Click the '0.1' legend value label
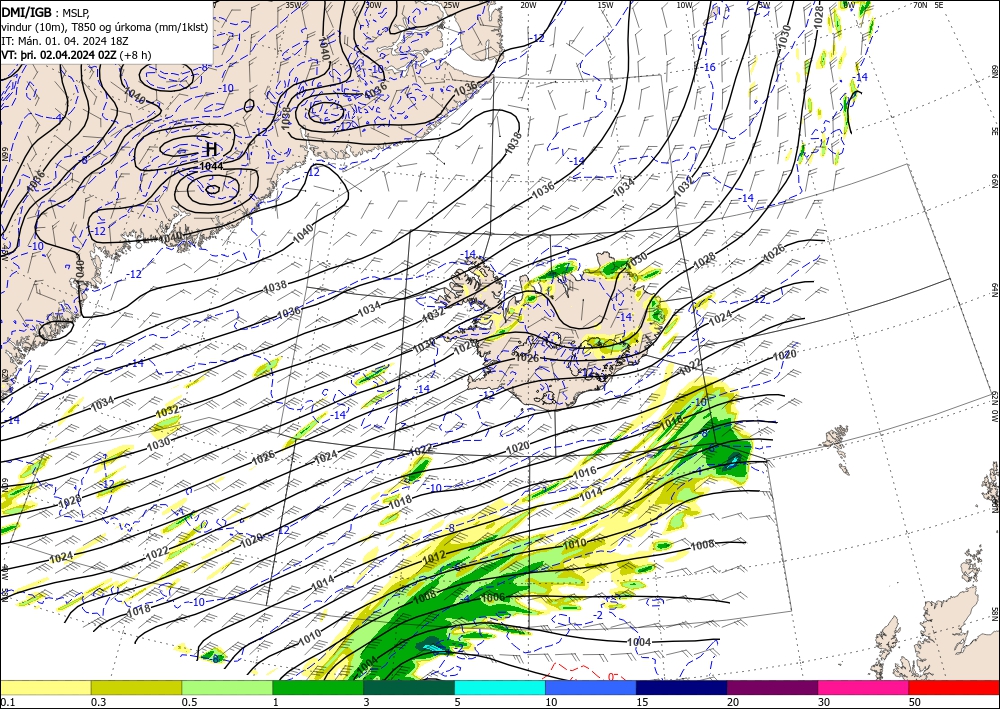1000x709 pixels. [7, 701]
